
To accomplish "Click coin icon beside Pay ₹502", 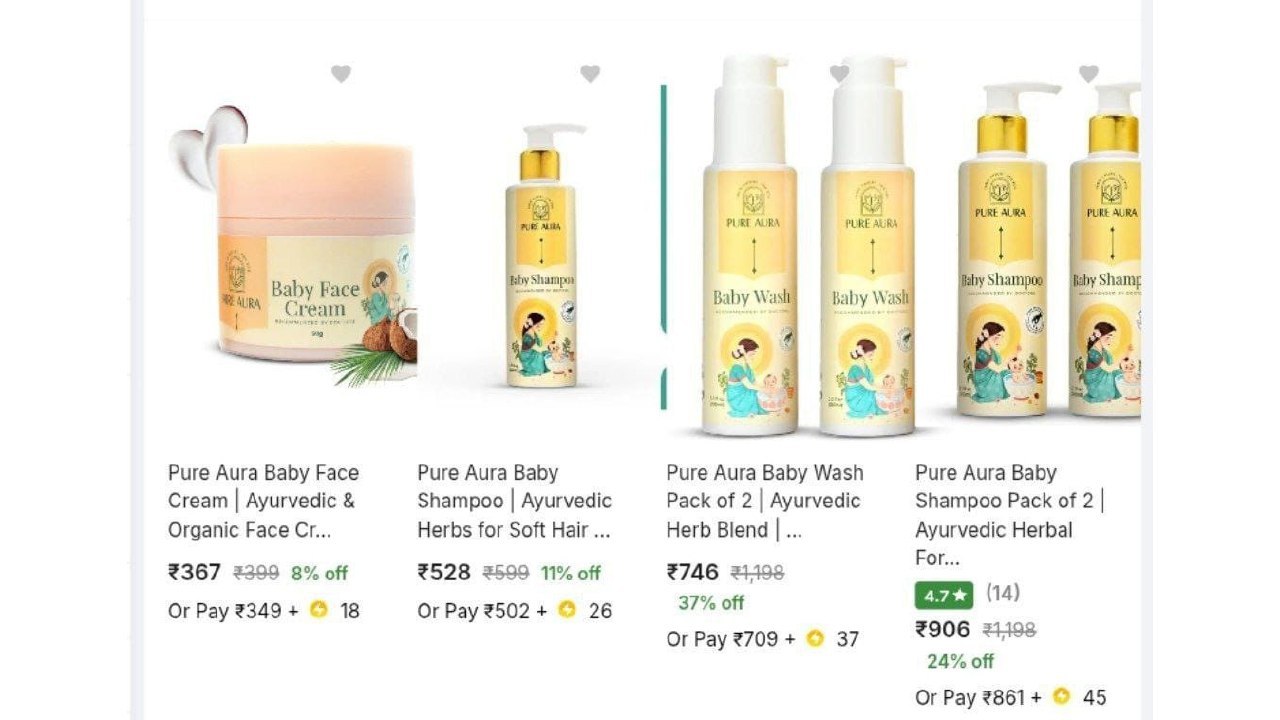I will click(x=567, y=609).
